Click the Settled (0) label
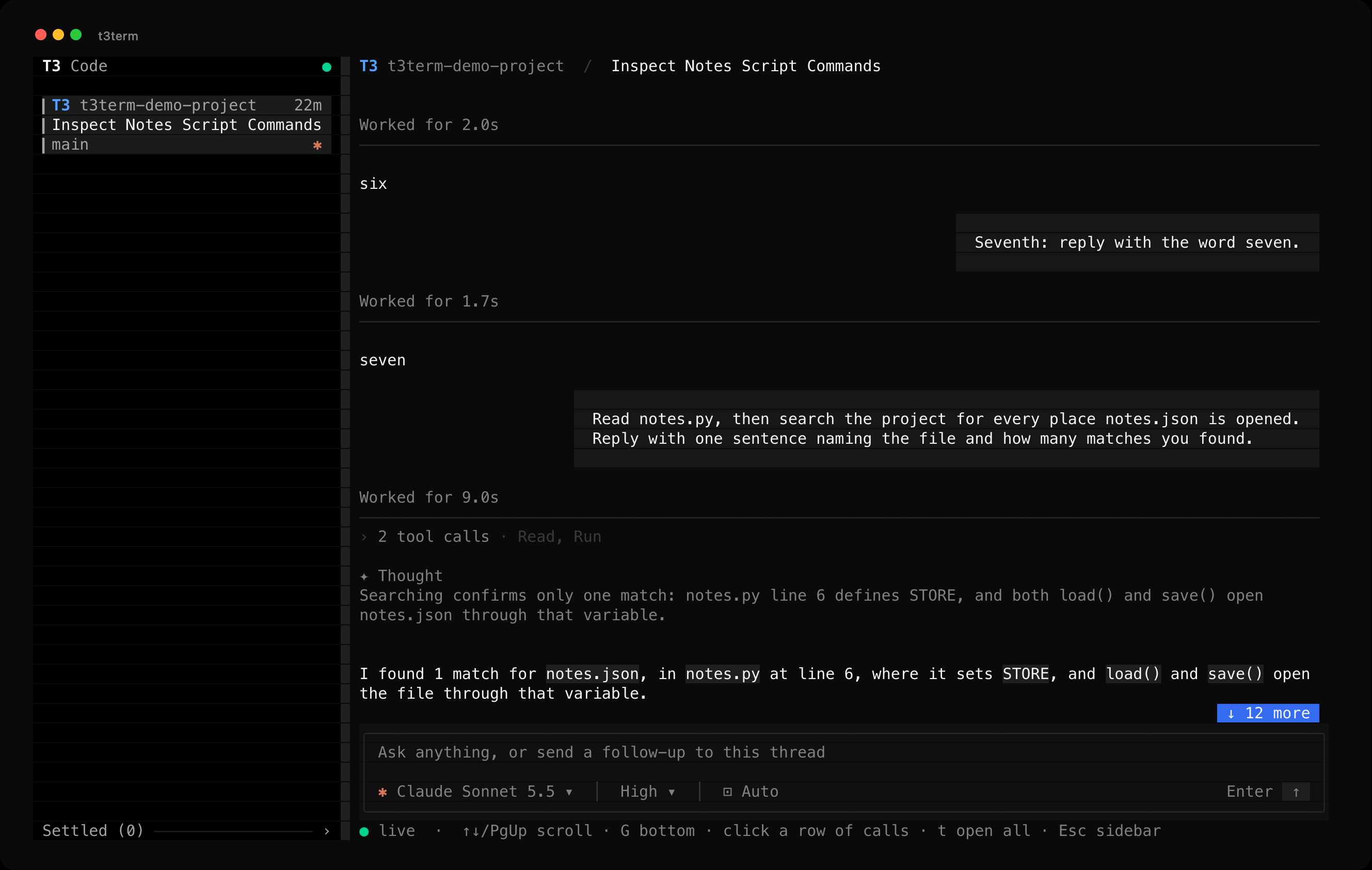Screen dimensions: 1372x870 (x=93, y=831)
